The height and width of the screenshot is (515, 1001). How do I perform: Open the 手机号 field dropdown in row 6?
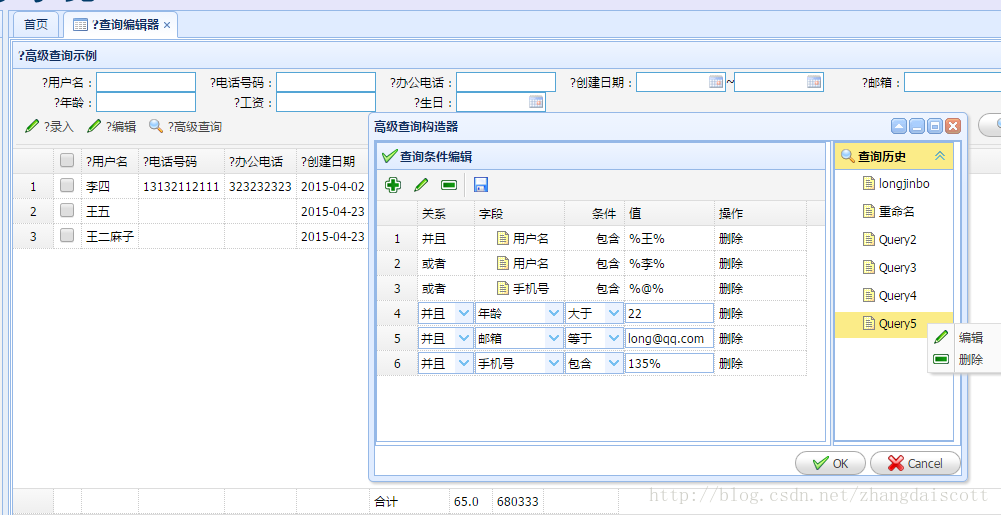pos(553,363)
